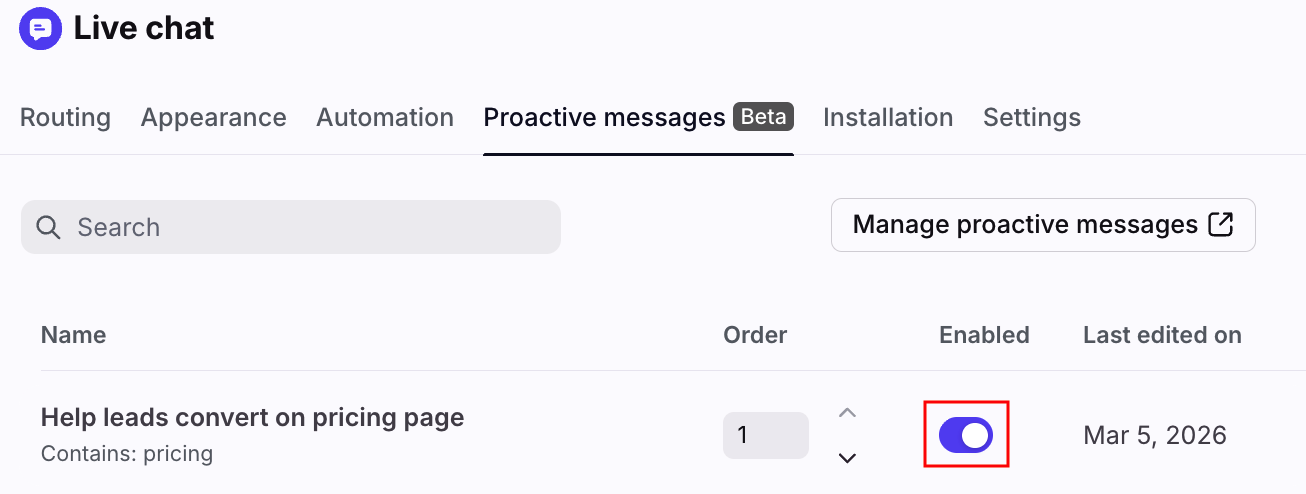The height and width of the screenshot is (494, 1306).
Task: Click the search magnifier icon
Action: point(48,227)
